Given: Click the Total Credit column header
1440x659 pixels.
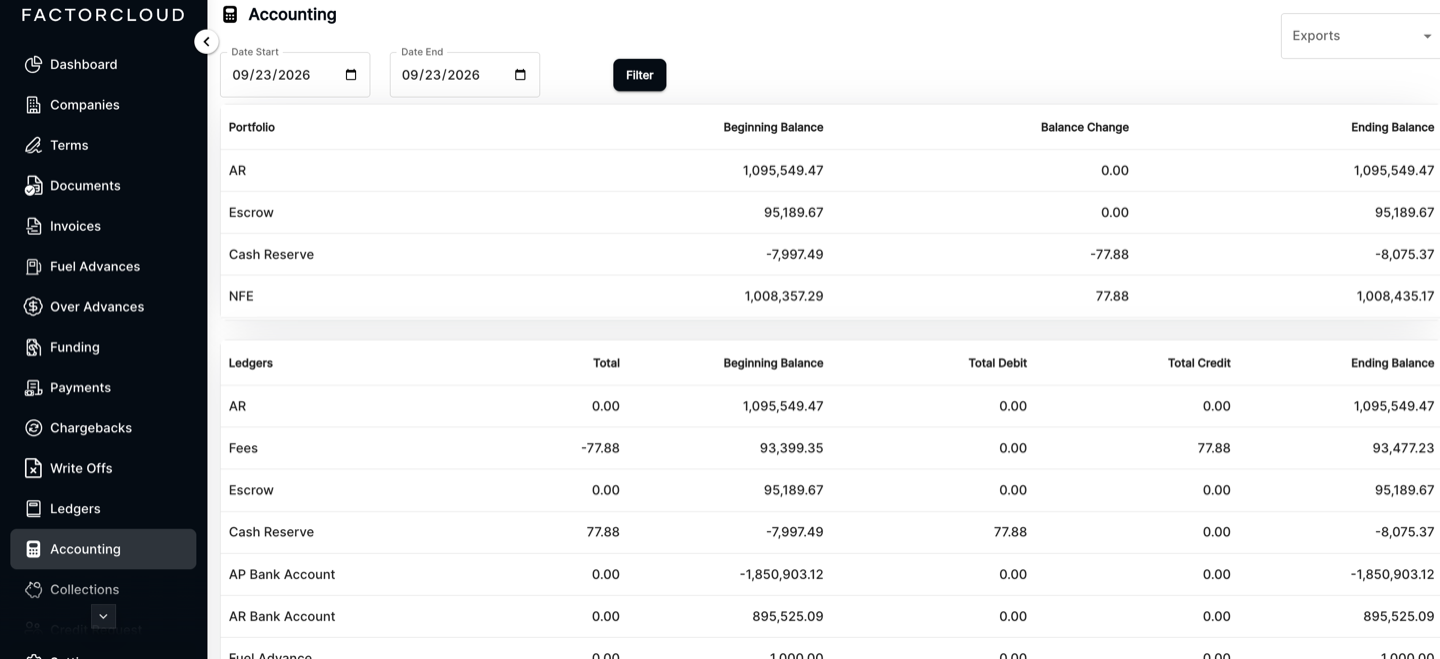Looking at the screenshot, I should click(x=1199, y=363).
